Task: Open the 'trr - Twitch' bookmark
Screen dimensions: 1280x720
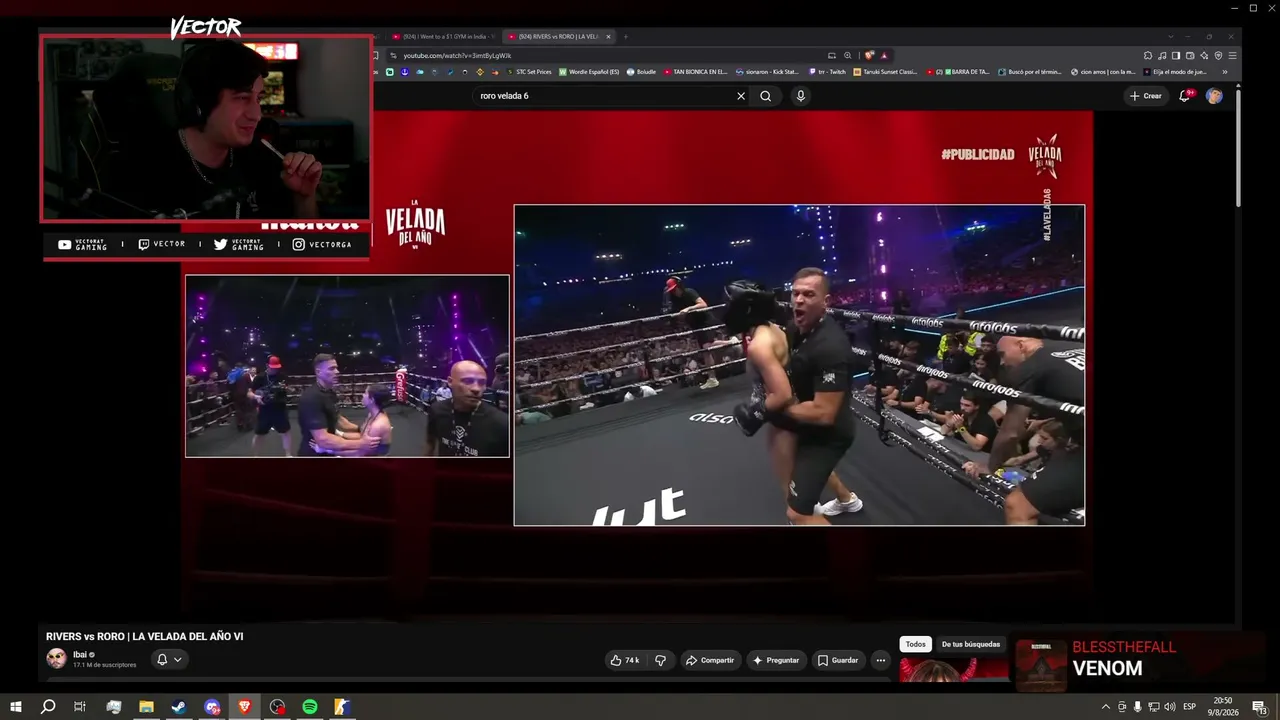Action: pos(827,72)
